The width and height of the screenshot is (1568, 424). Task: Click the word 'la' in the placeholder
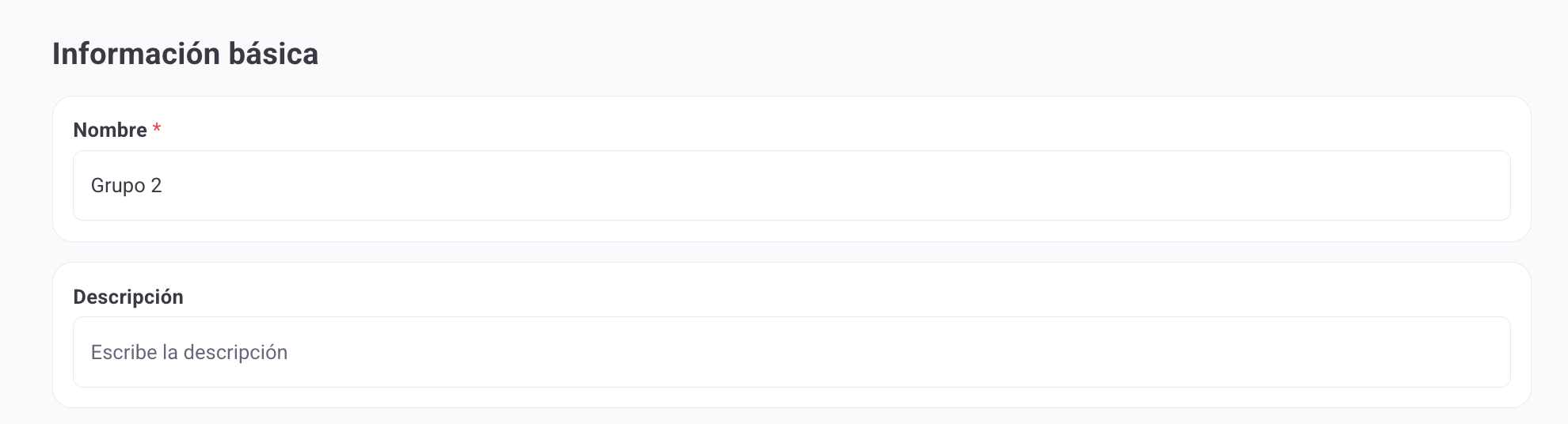pos(169,353)
